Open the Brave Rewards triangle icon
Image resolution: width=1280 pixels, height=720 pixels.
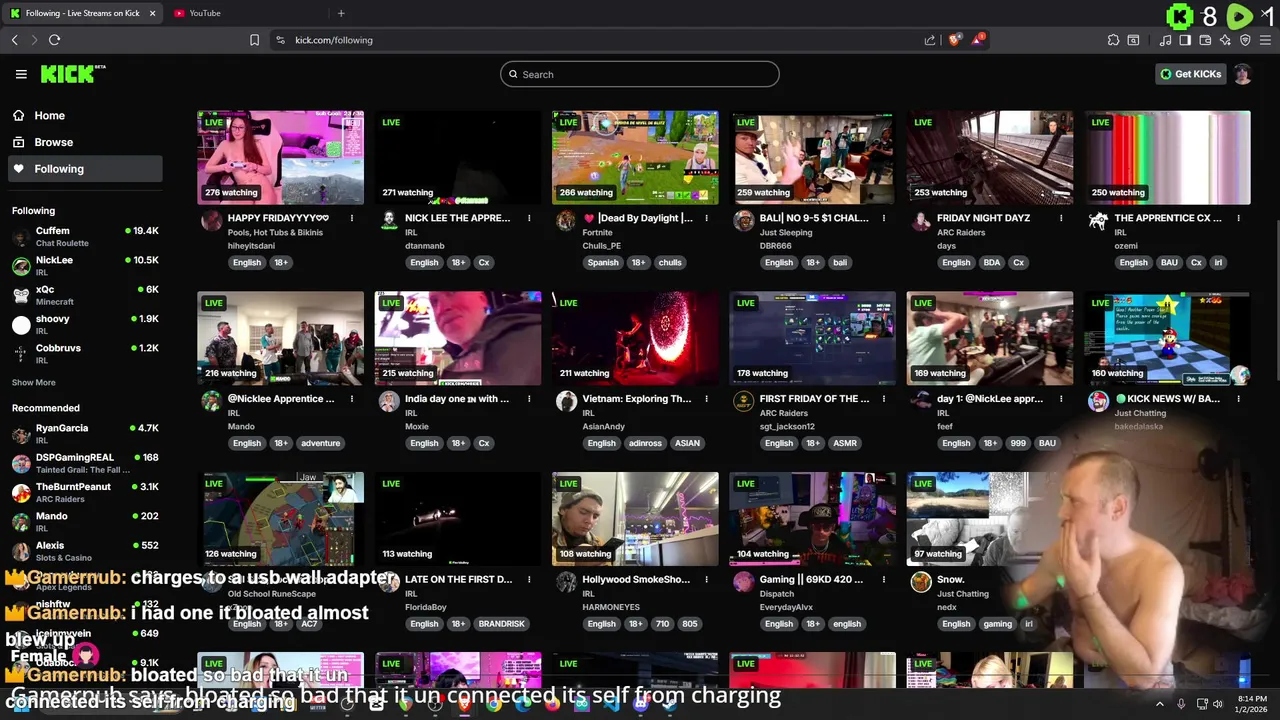(x=979, y=40)
